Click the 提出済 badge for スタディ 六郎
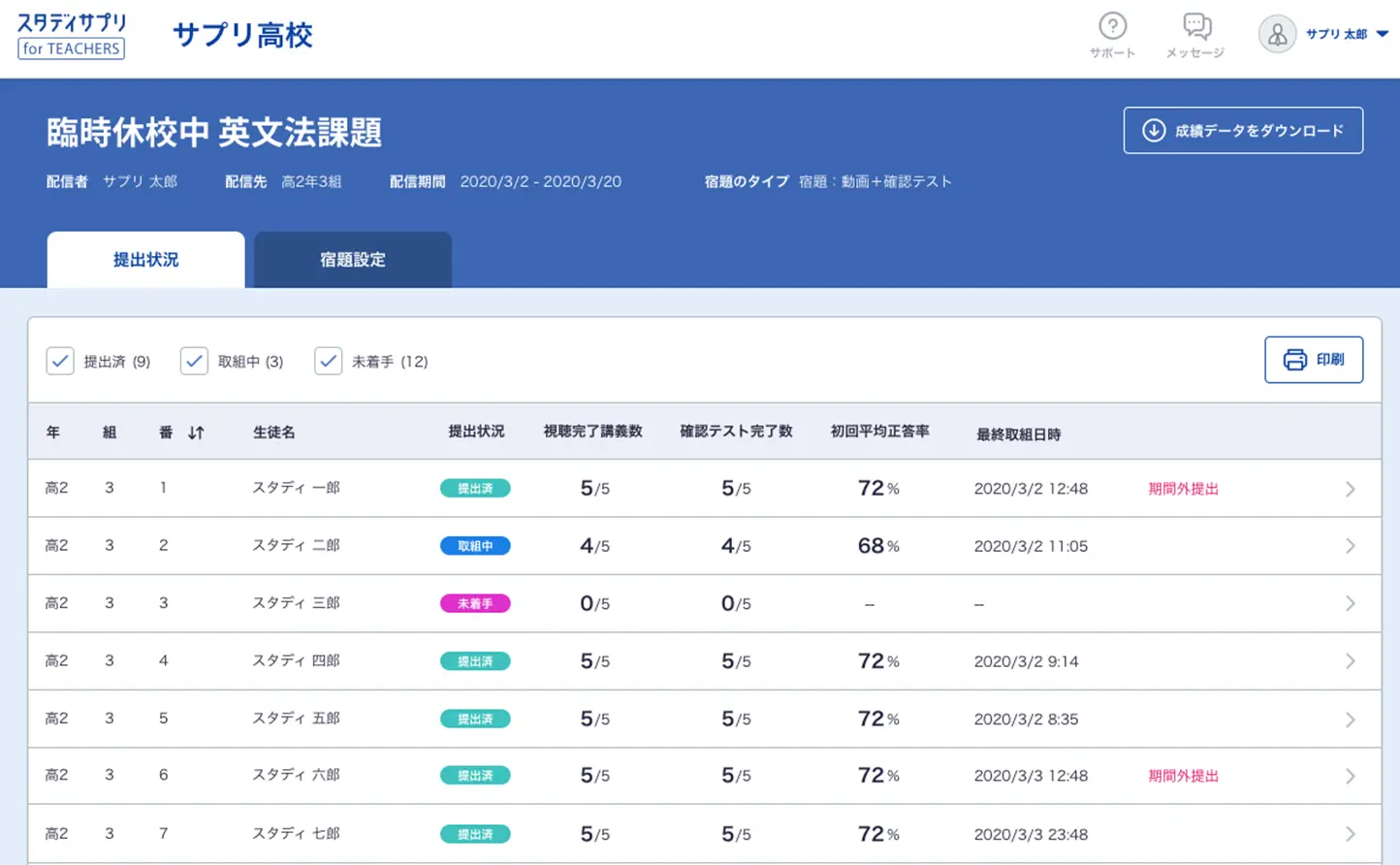Image resolution: width=1400 pixels, height=865 pixels. (x=475, y=776)
